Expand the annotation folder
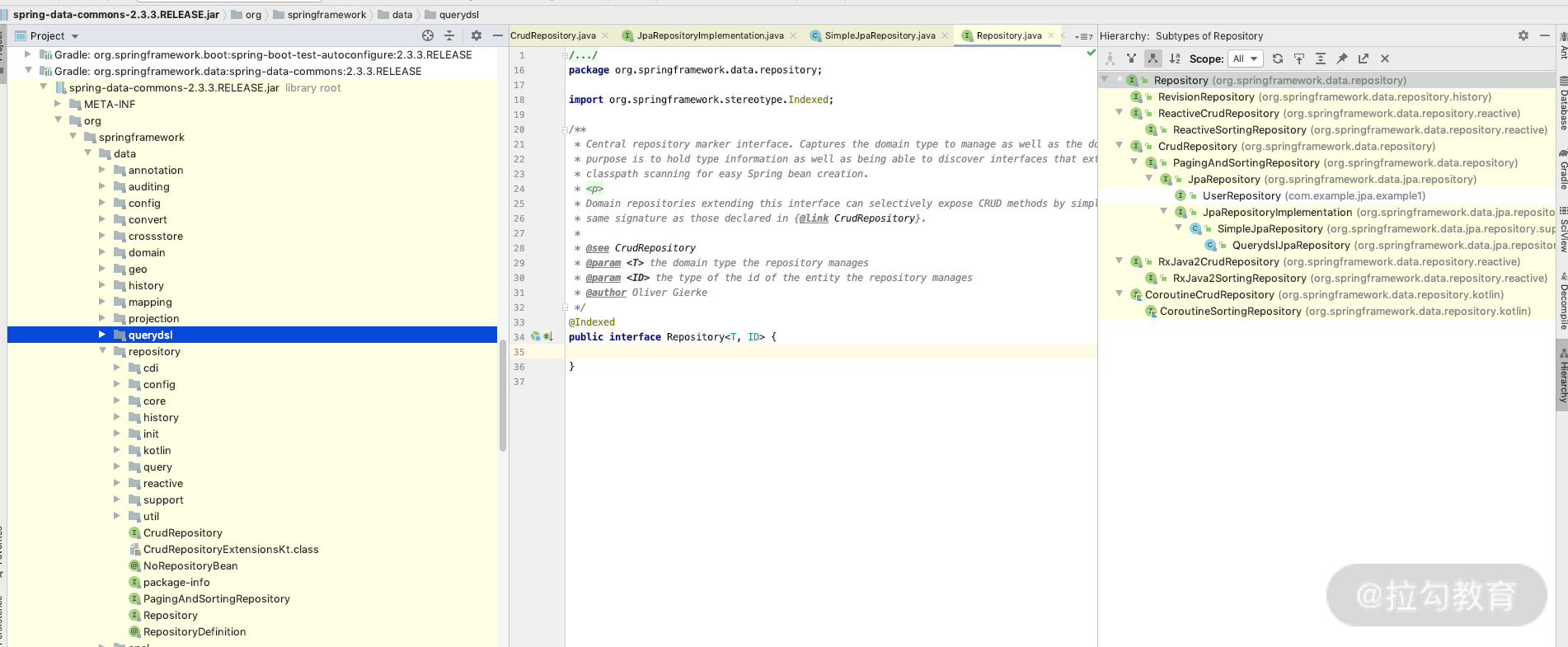Screen dimensions: 1568x647 (102, 170)
